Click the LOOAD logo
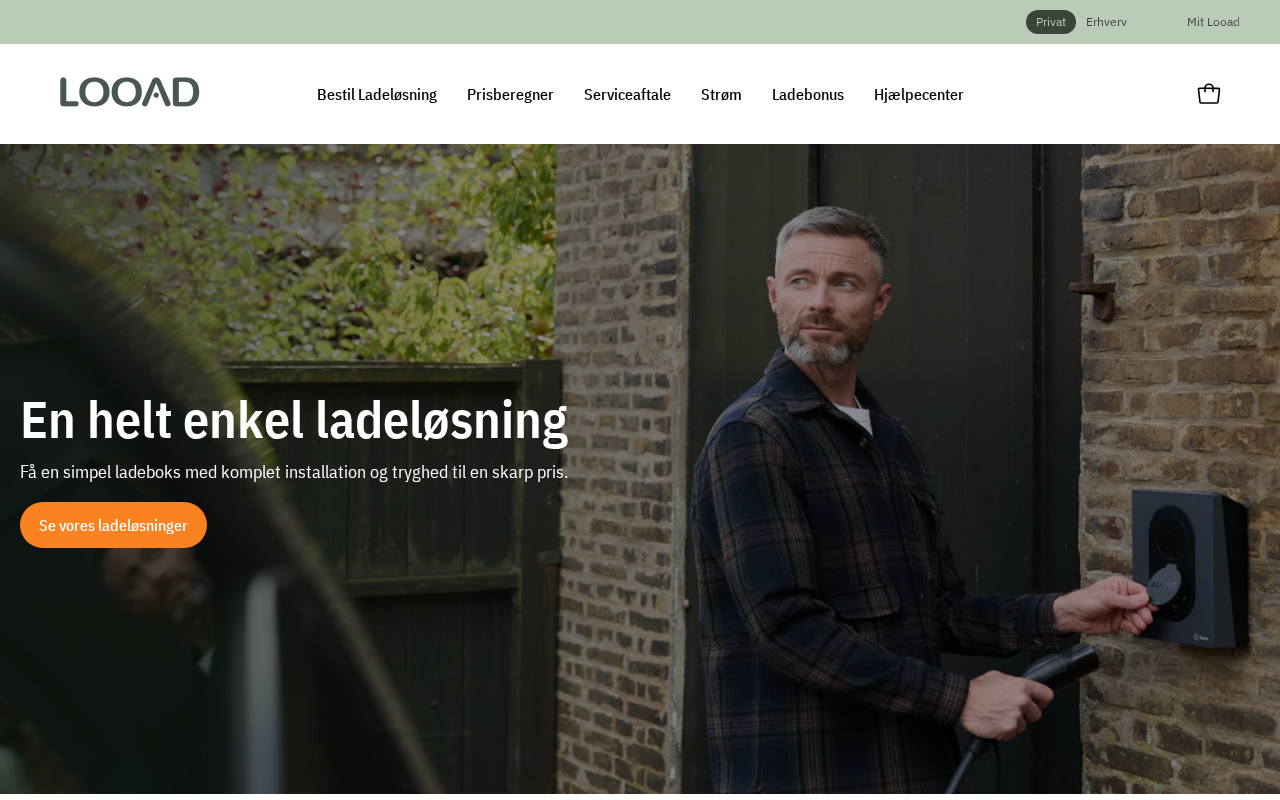Screen dimensions: 1280x800 pos(129,92)
